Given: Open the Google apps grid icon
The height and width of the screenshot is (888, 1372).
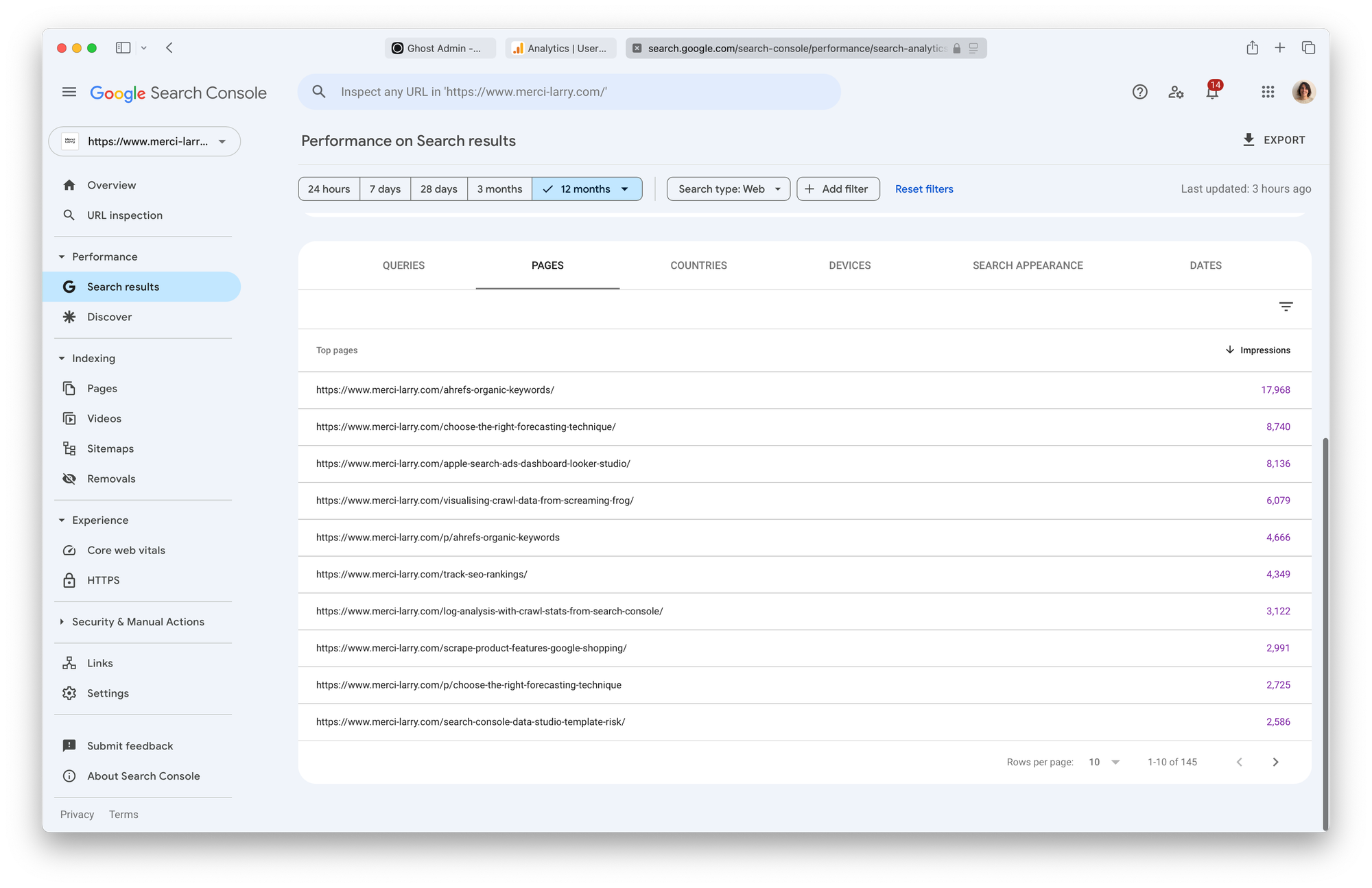Looking at the screenshot, I should [1268, 92].
